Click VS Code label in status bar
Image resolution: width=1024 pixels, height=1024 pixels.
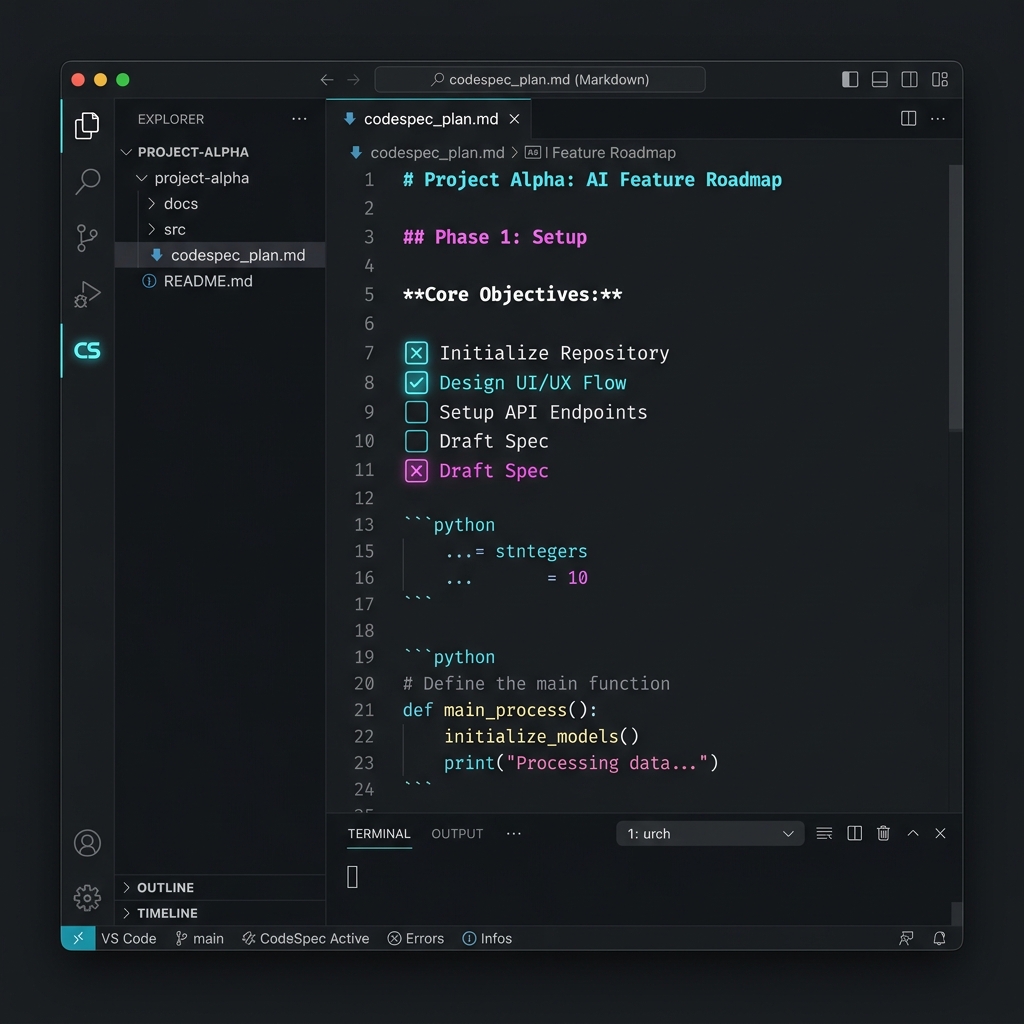pyautogui.click(x=129, y=938)
